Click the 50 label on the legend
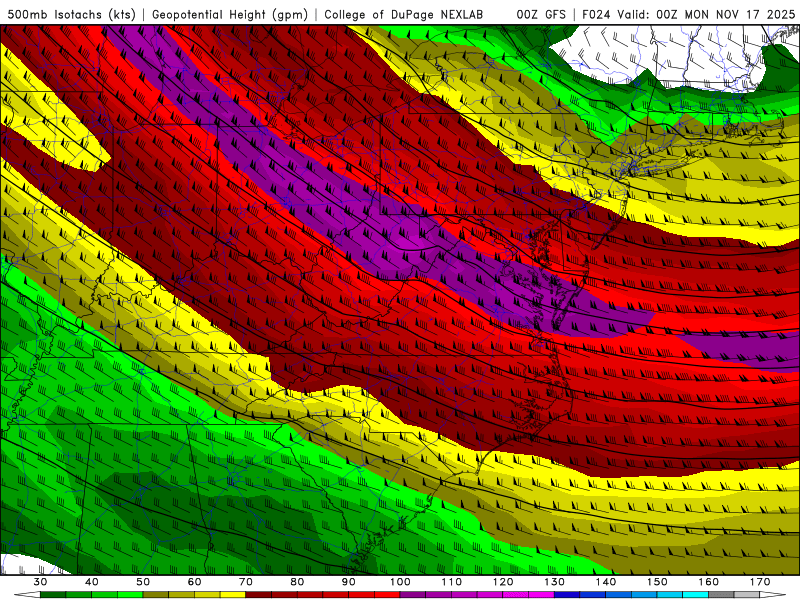 (143, 582)
